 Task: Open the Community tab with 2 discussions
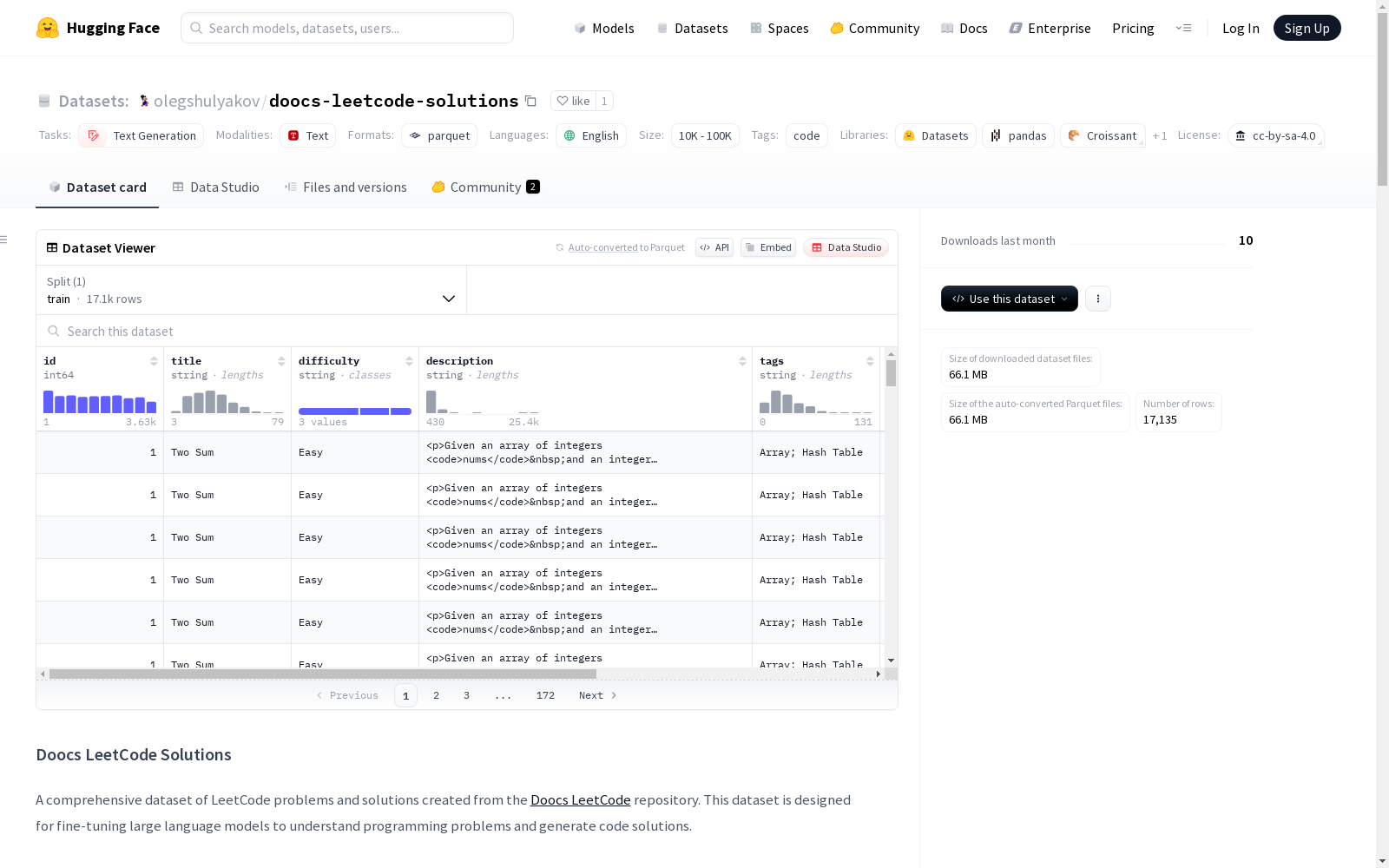485,187
